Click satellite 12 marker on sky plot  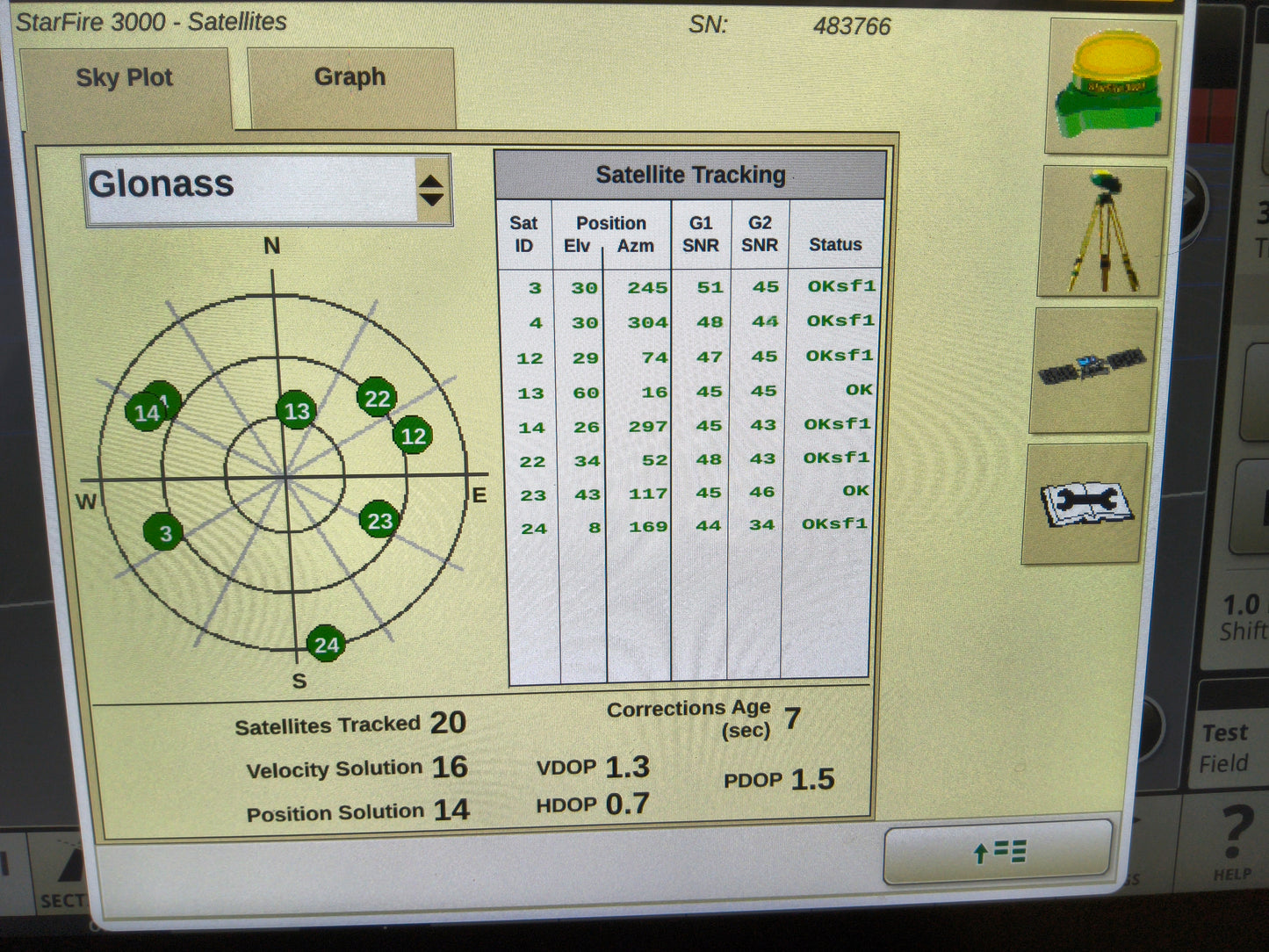click(413, 436)
